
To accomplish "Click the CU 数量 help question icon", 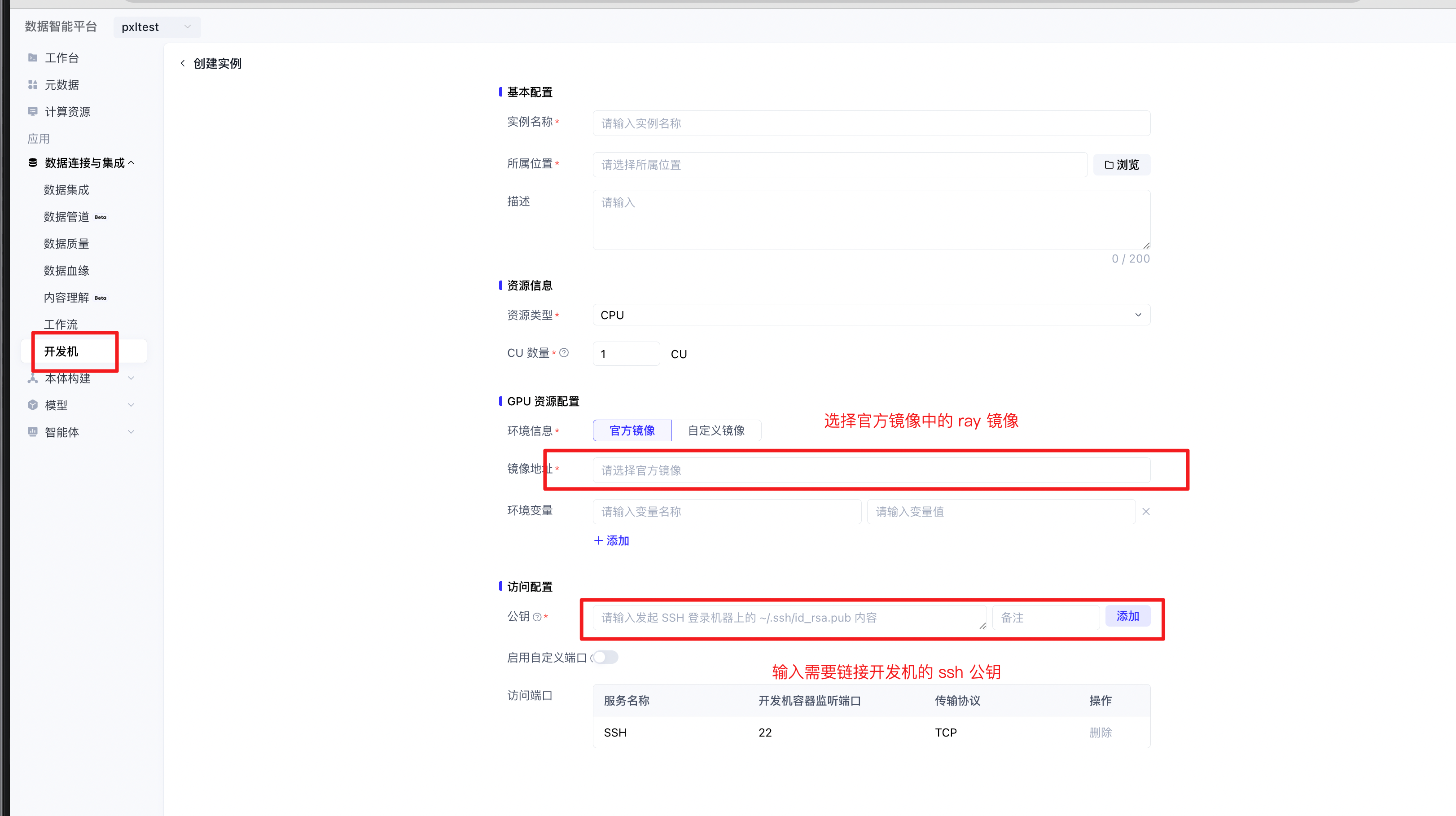I will [564, 353].
